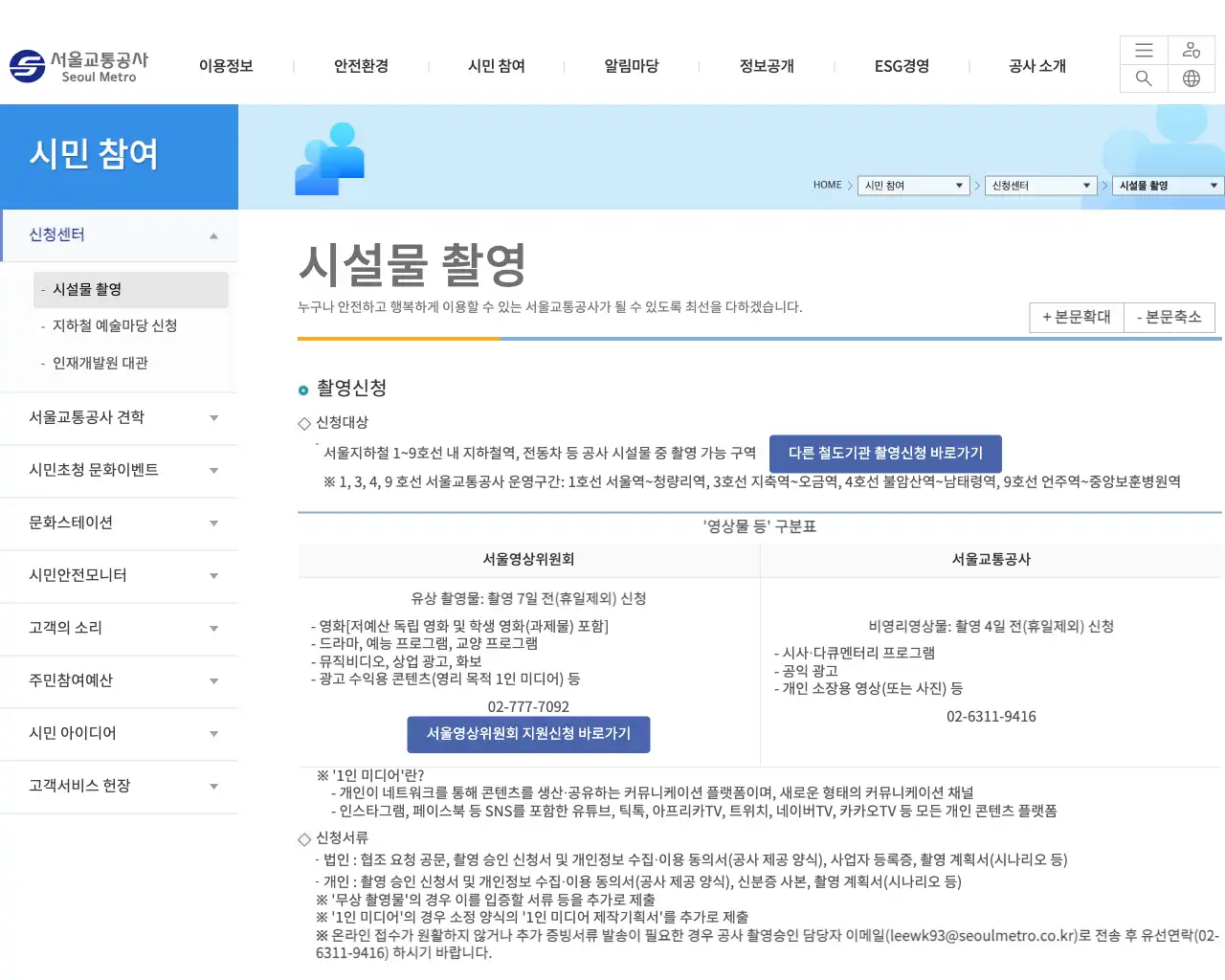This screenshot has height=980, width=1225.
Task: Collapse the 신청센터 sidebar section
Action: coord(119,235)
